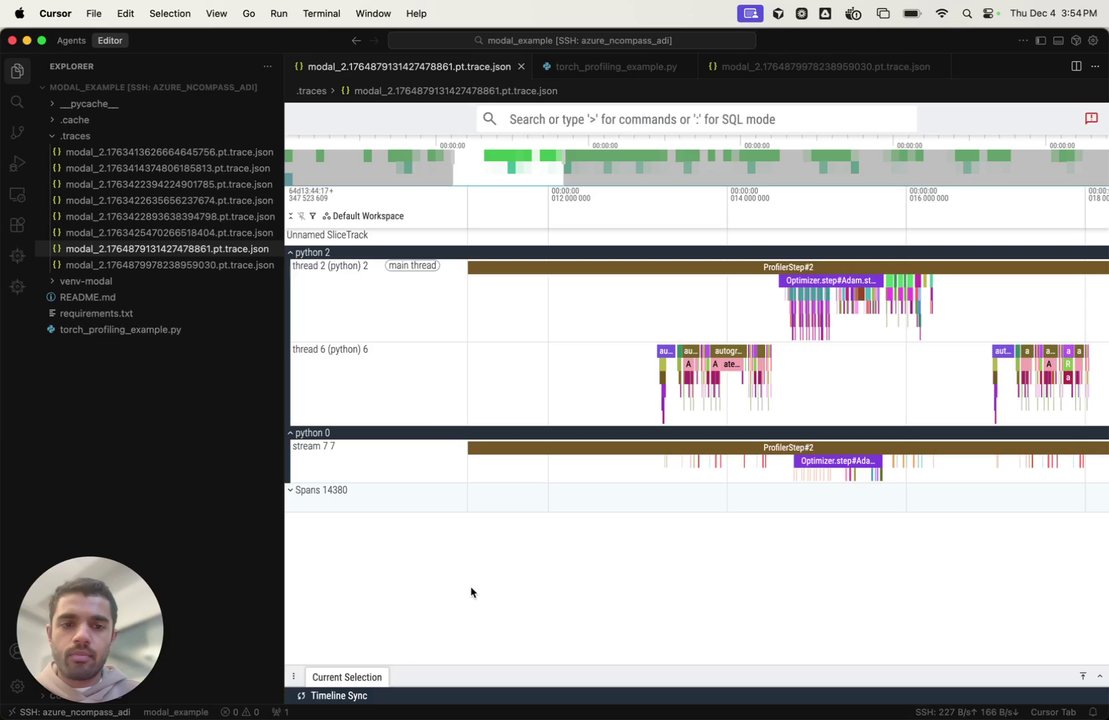Viewport: 1109px width, 720px height.
Task: Toggle primary sidebar visibility
Action: point(1040,40)
